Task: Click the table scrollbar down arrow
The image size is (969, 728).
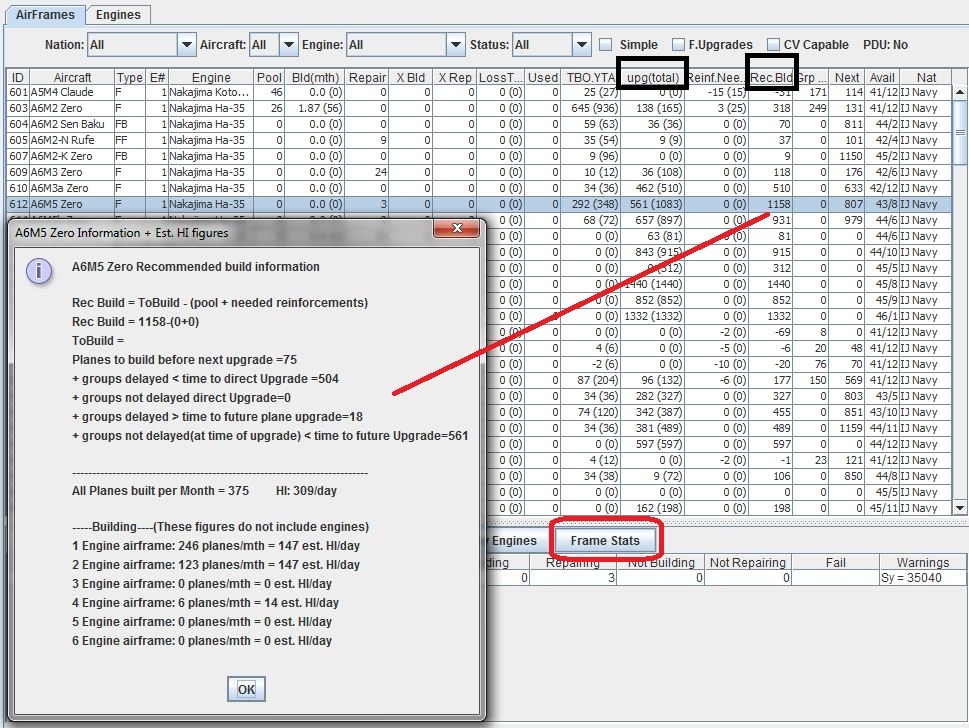Action: [x=960, y=508]
